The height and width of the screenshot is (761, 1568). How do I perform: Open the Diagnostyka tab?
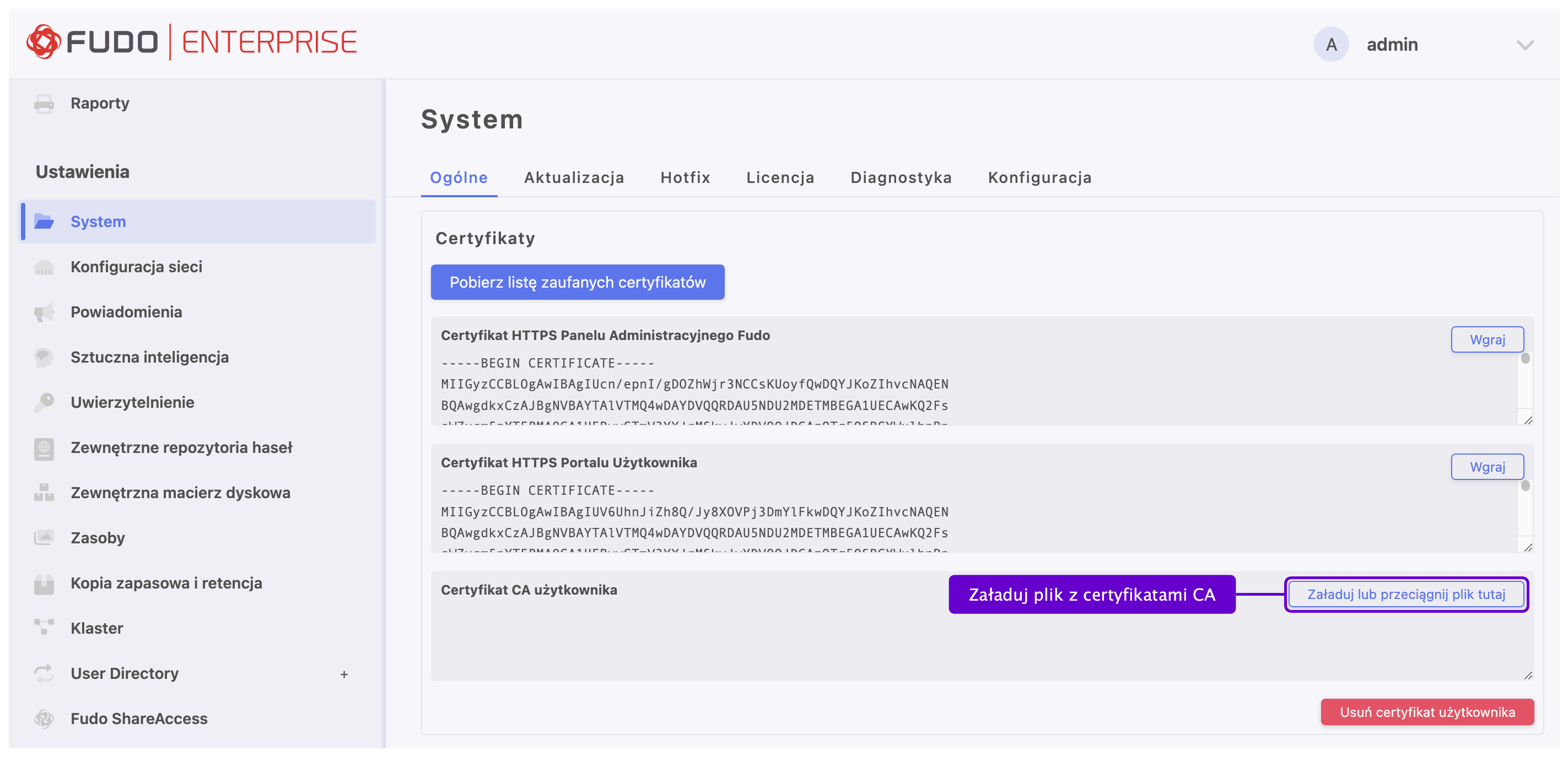900,177
